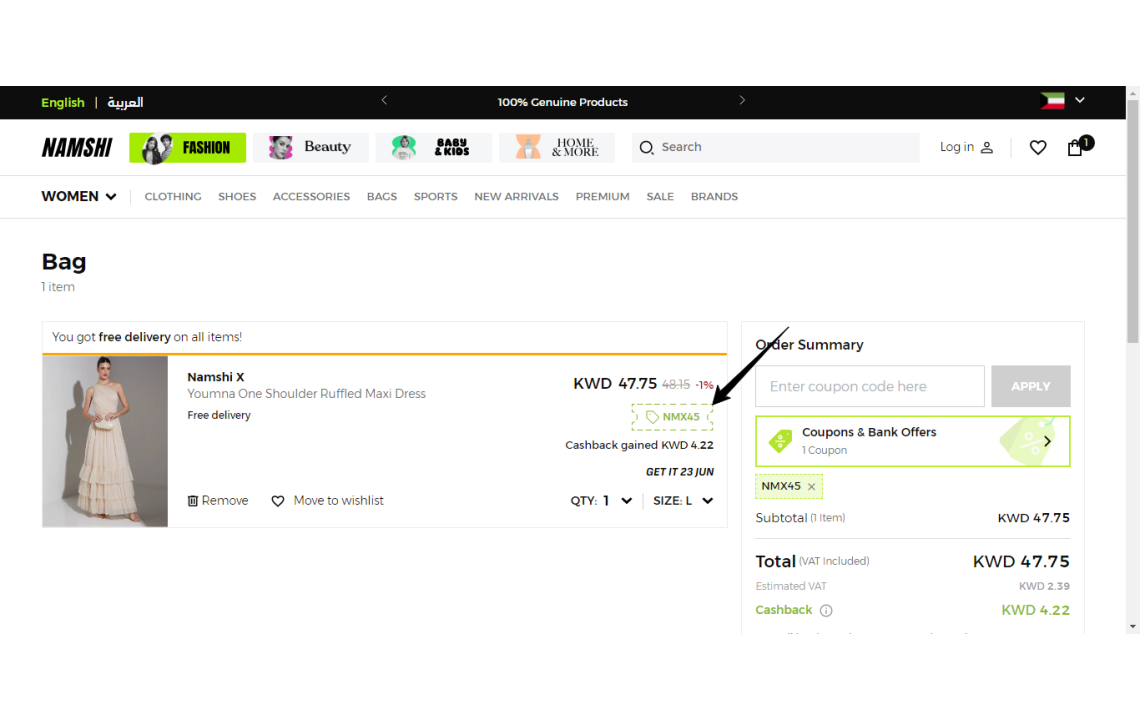
Task: Open the SPORTS menu
Action: [435, 197]
